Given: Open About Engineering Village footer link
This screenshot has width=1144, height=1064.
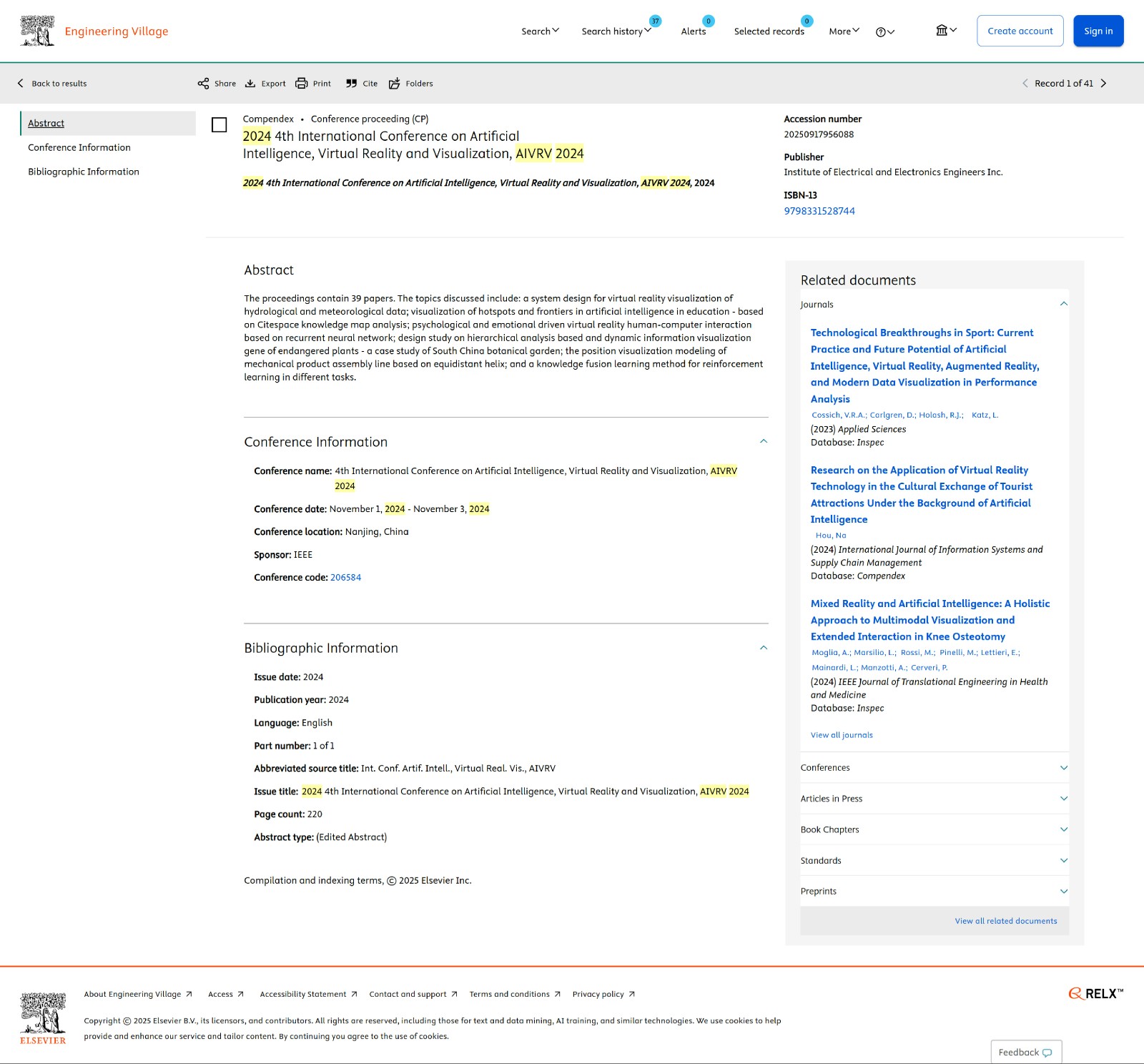Looking at the screenshot, I should coord(138,994).
